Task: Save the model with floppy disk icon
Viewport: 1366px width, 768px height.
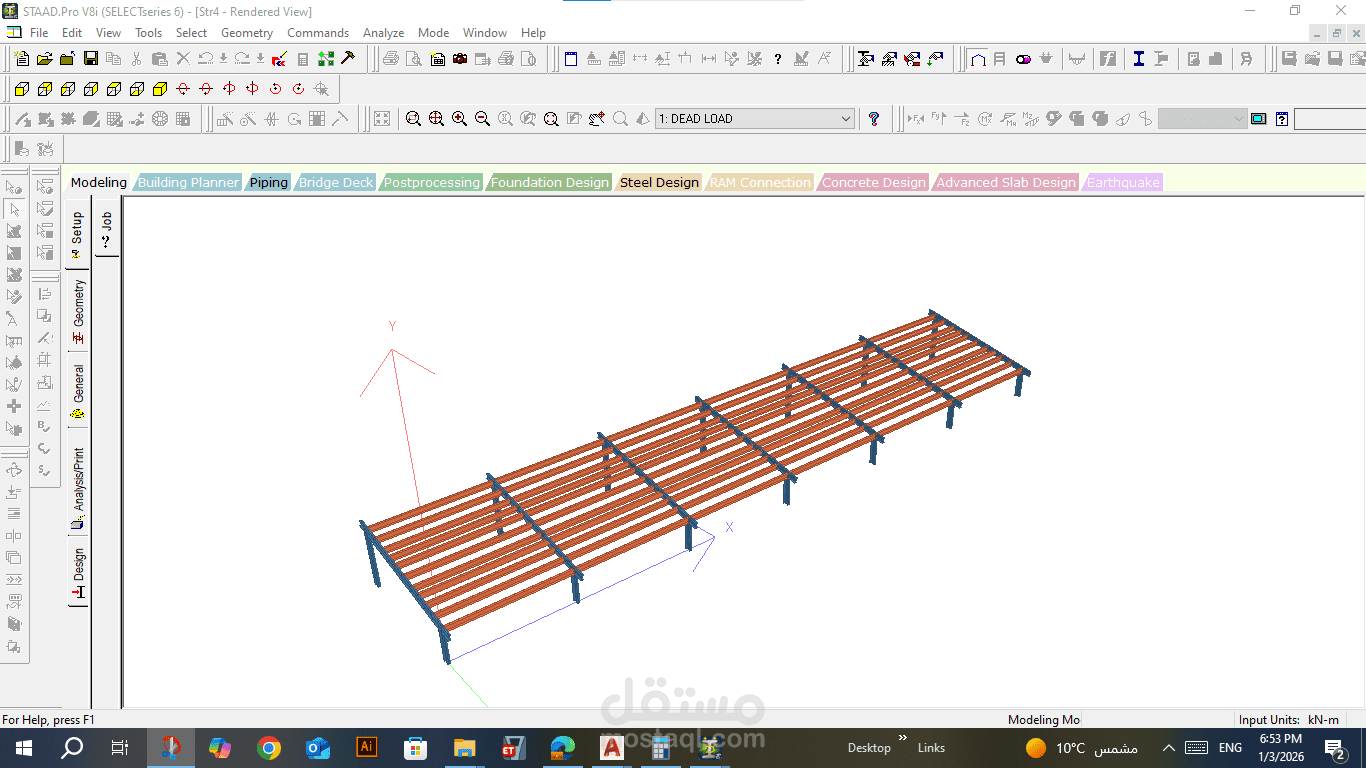Action: point(91,59)
